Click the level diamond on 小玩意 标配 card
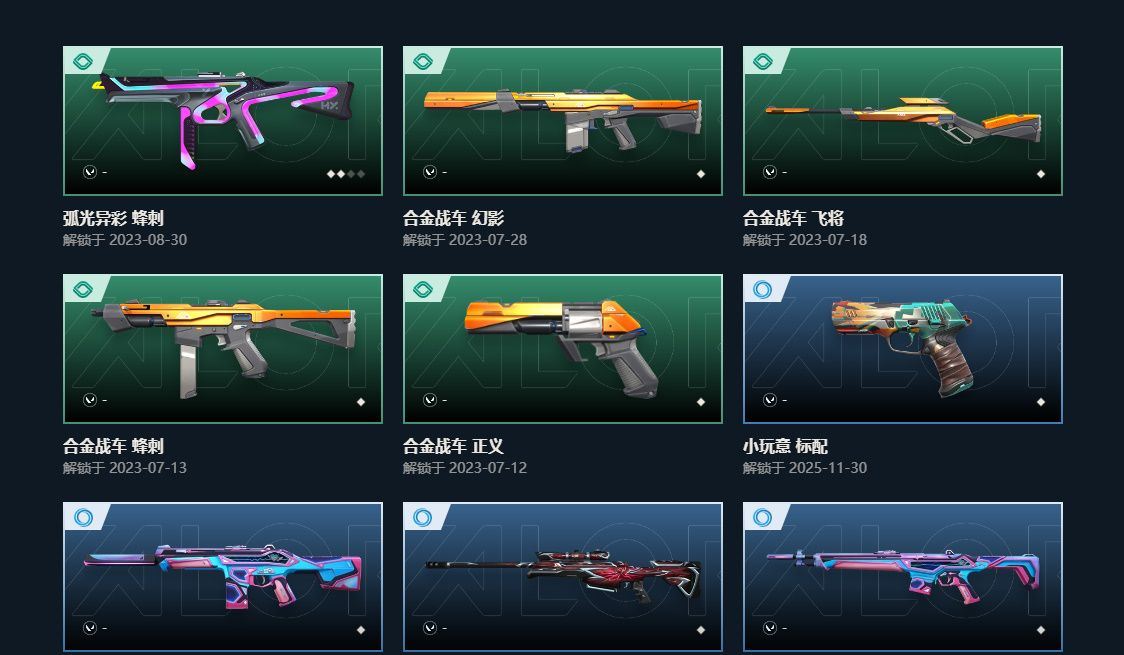The width and height of the screenshot is (1124, 655). click(1041, 402)
